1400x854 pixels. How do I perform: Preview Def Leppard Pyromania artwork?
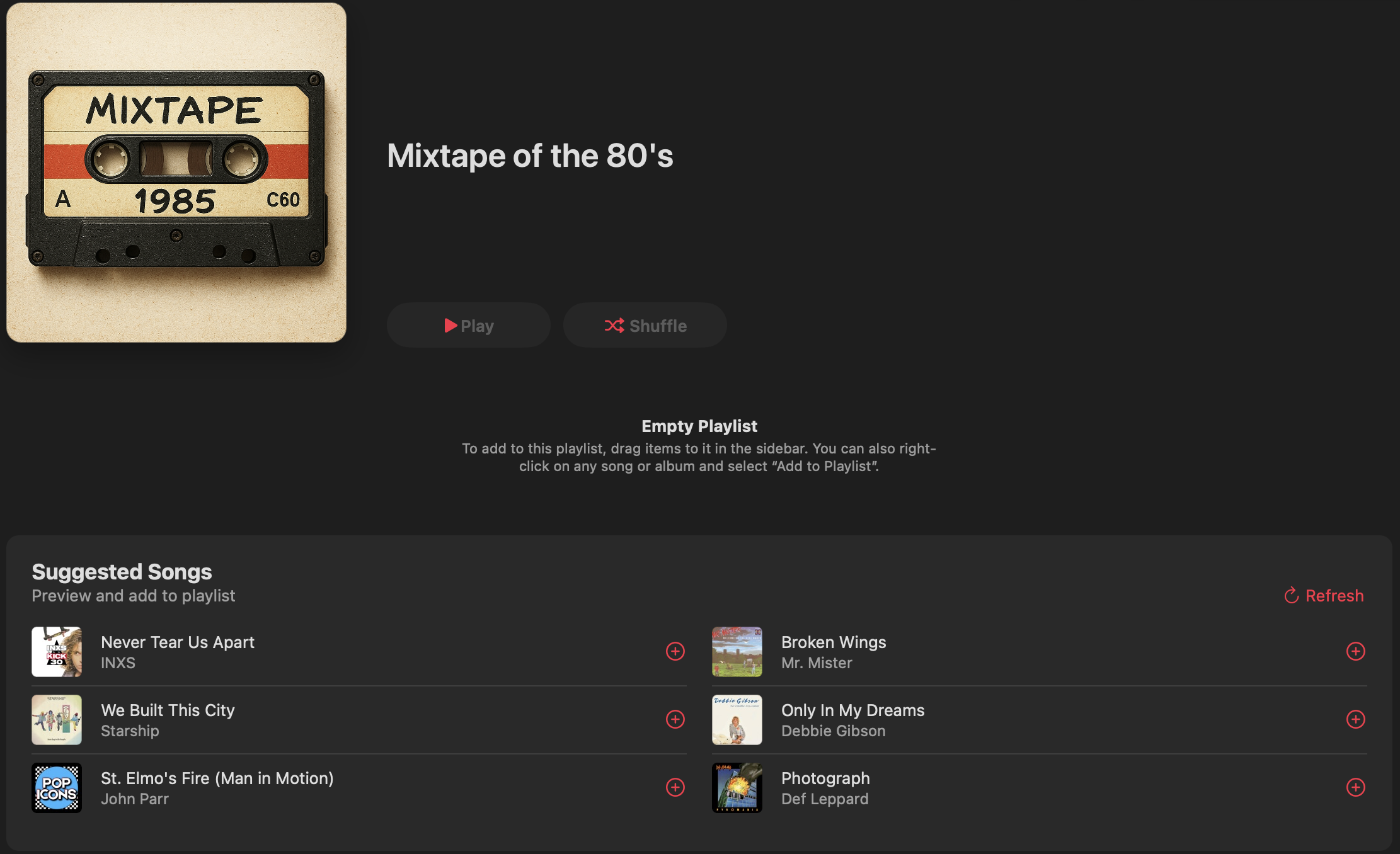pyautogui.click(x=737, y=788)
